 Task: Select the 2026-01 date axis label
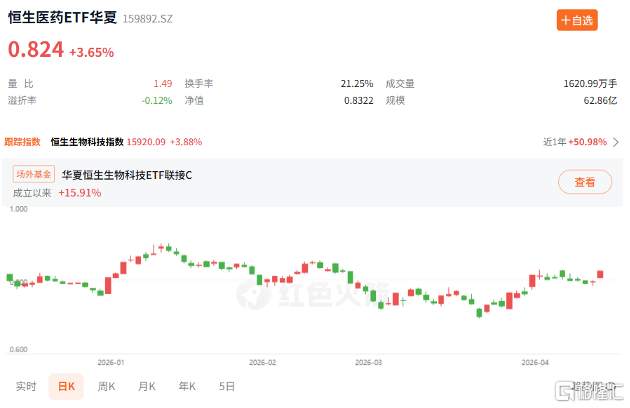click(x=111, y=363)
